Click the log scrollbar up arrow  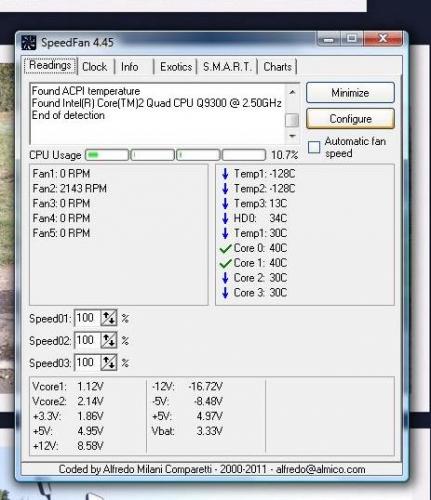point(292,92)
